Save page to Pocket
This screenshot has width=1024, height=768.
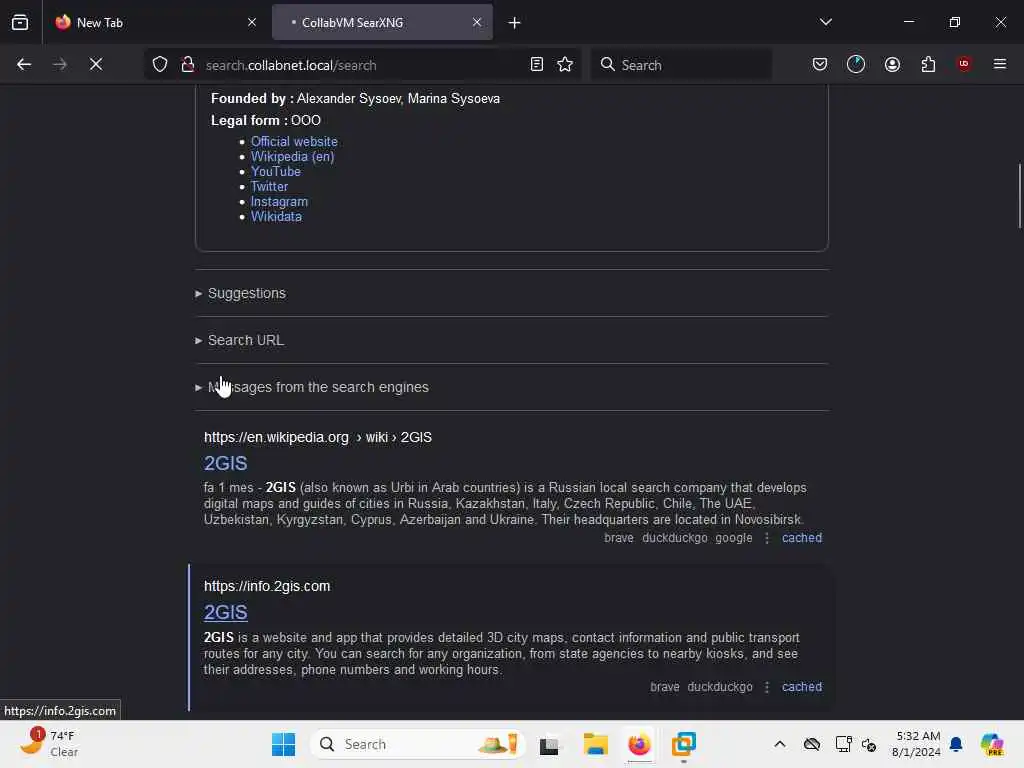pos(820,64)
